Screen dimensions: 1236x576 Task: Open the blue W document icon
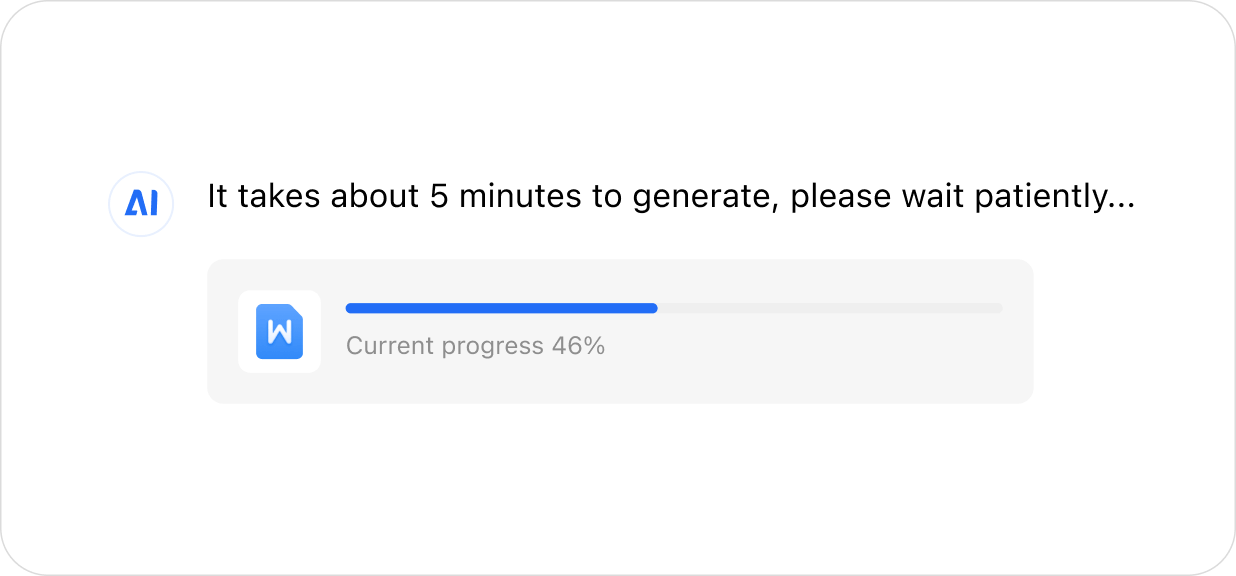coord(279,331)
